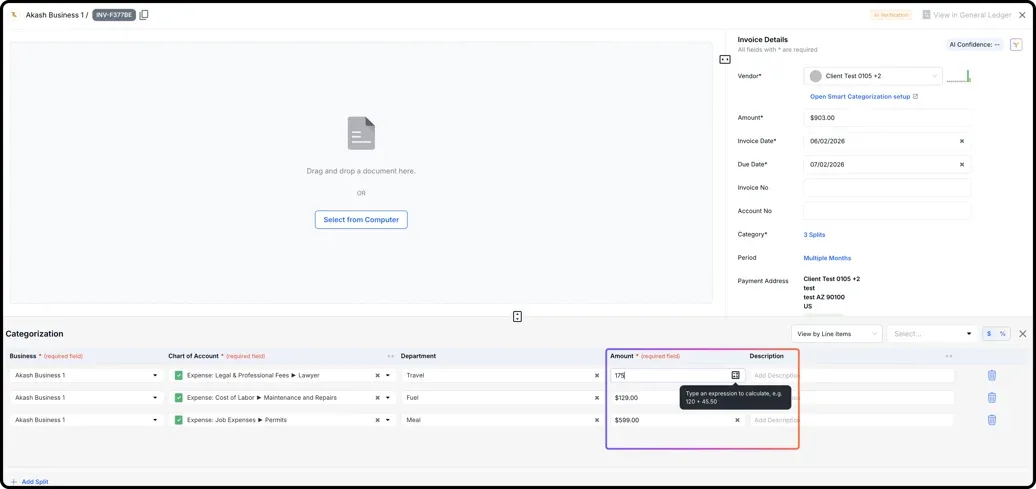Expand chart of account dropdown for Lawyer row

(388, 375)
